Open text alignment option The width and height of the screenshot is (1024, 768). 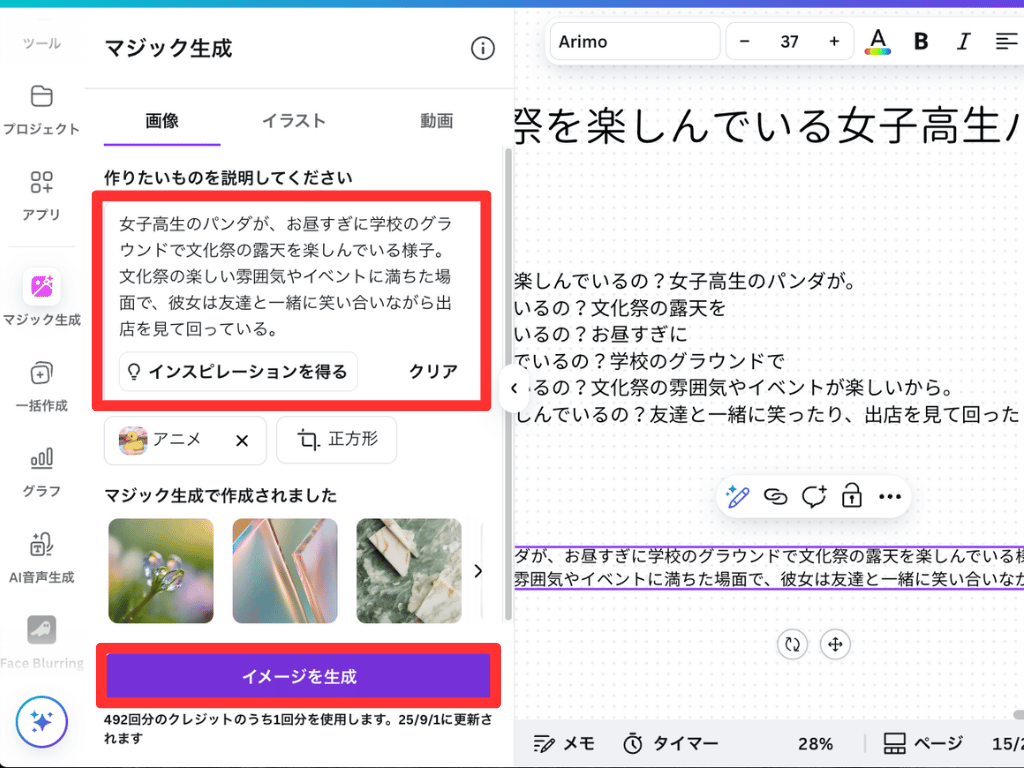1006,41
